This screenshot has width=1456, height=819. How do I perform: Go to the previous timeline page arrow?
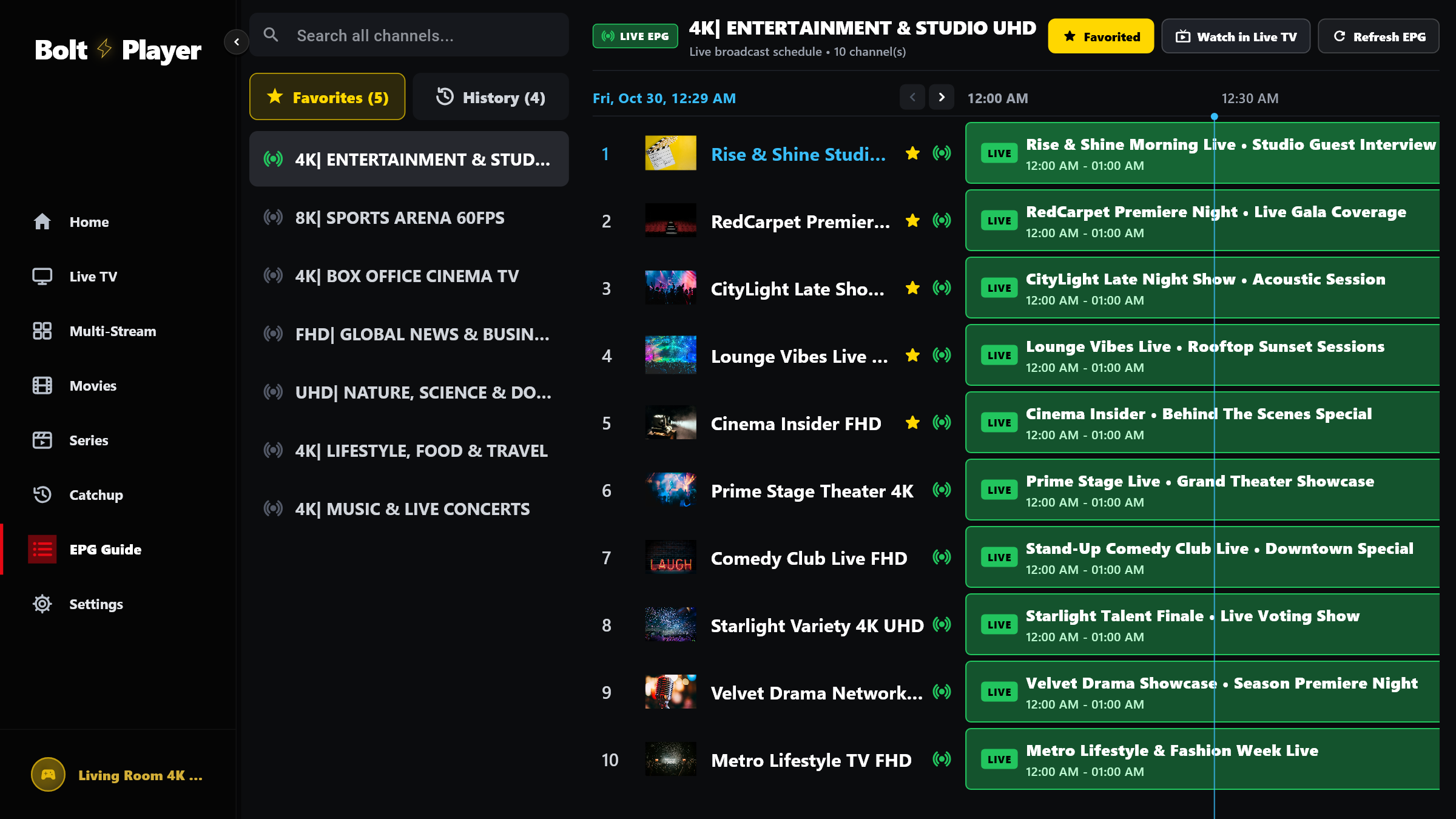coord(912,97)
